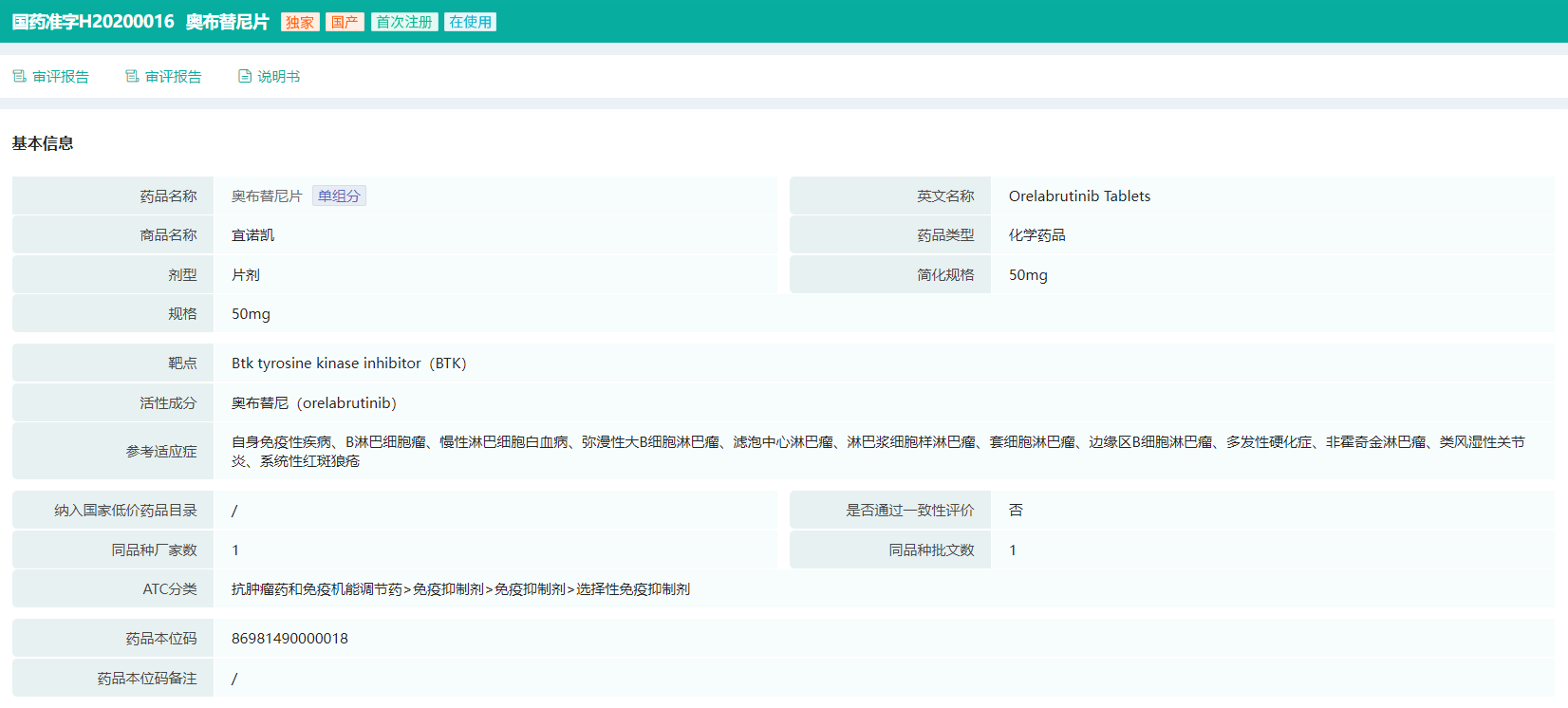Click the drug type value 化学药品
The width and height of the screenshot is (1568, 708).
[x=1036, y=235]
